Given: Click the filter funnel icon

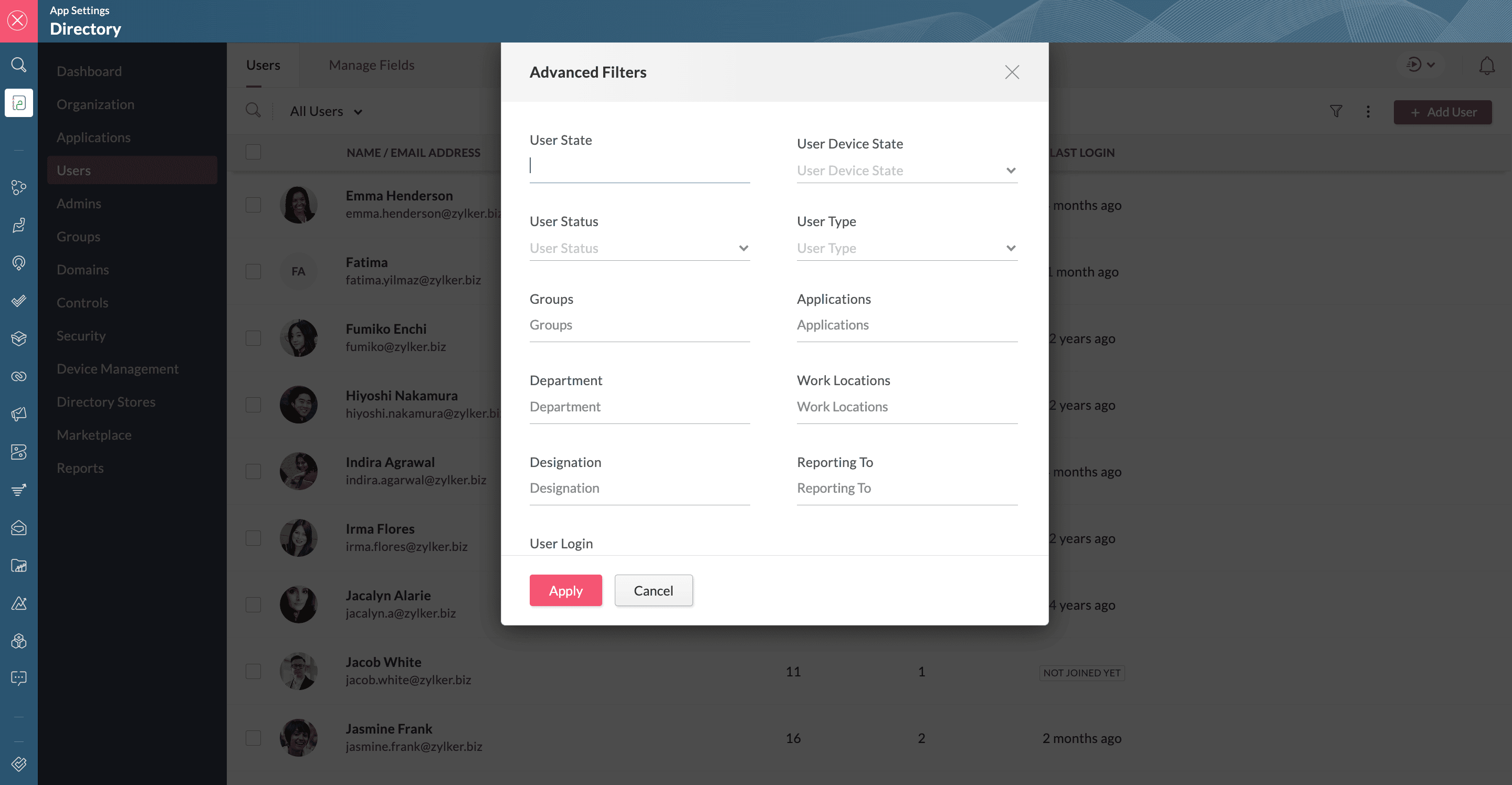Looking at the screenshot, I should (1336, 111).
